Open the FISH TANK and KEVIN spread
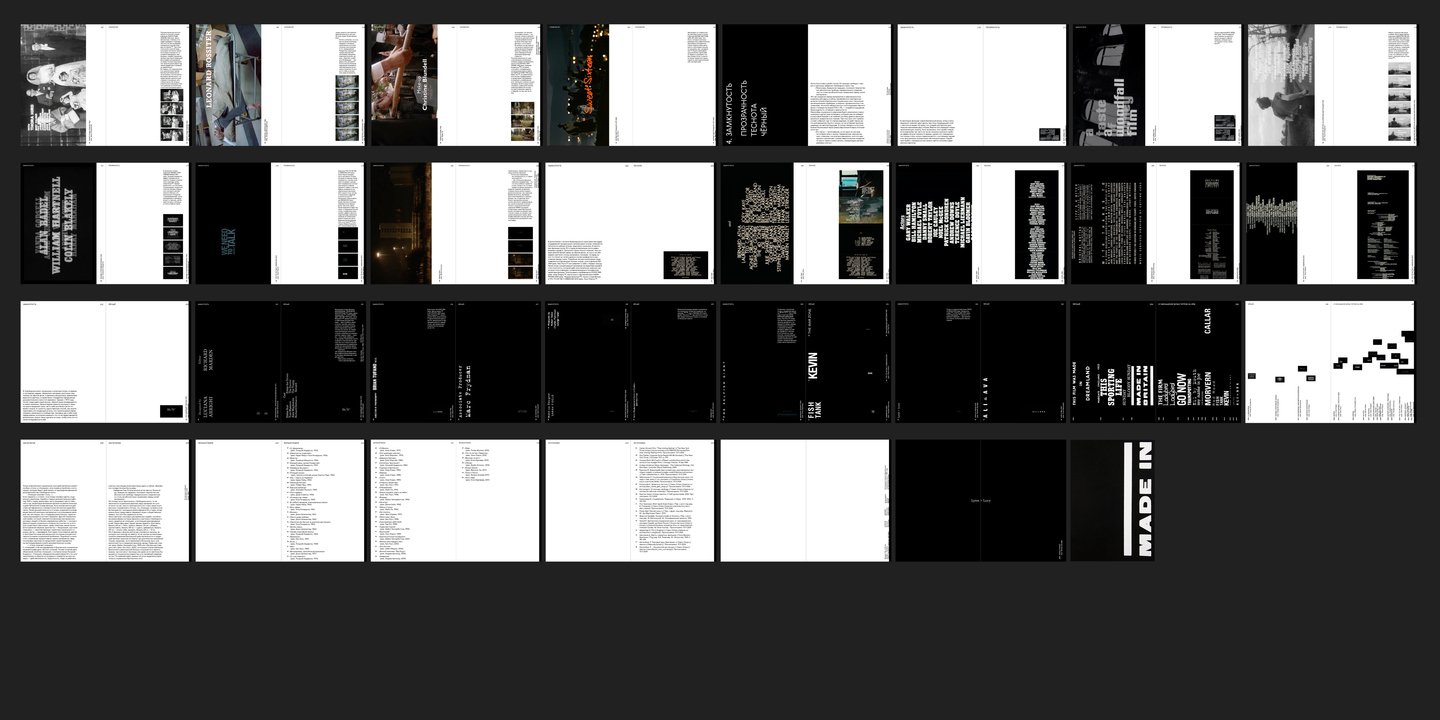1440x720 pixels. pyautogui.click(x=805, y=362)
